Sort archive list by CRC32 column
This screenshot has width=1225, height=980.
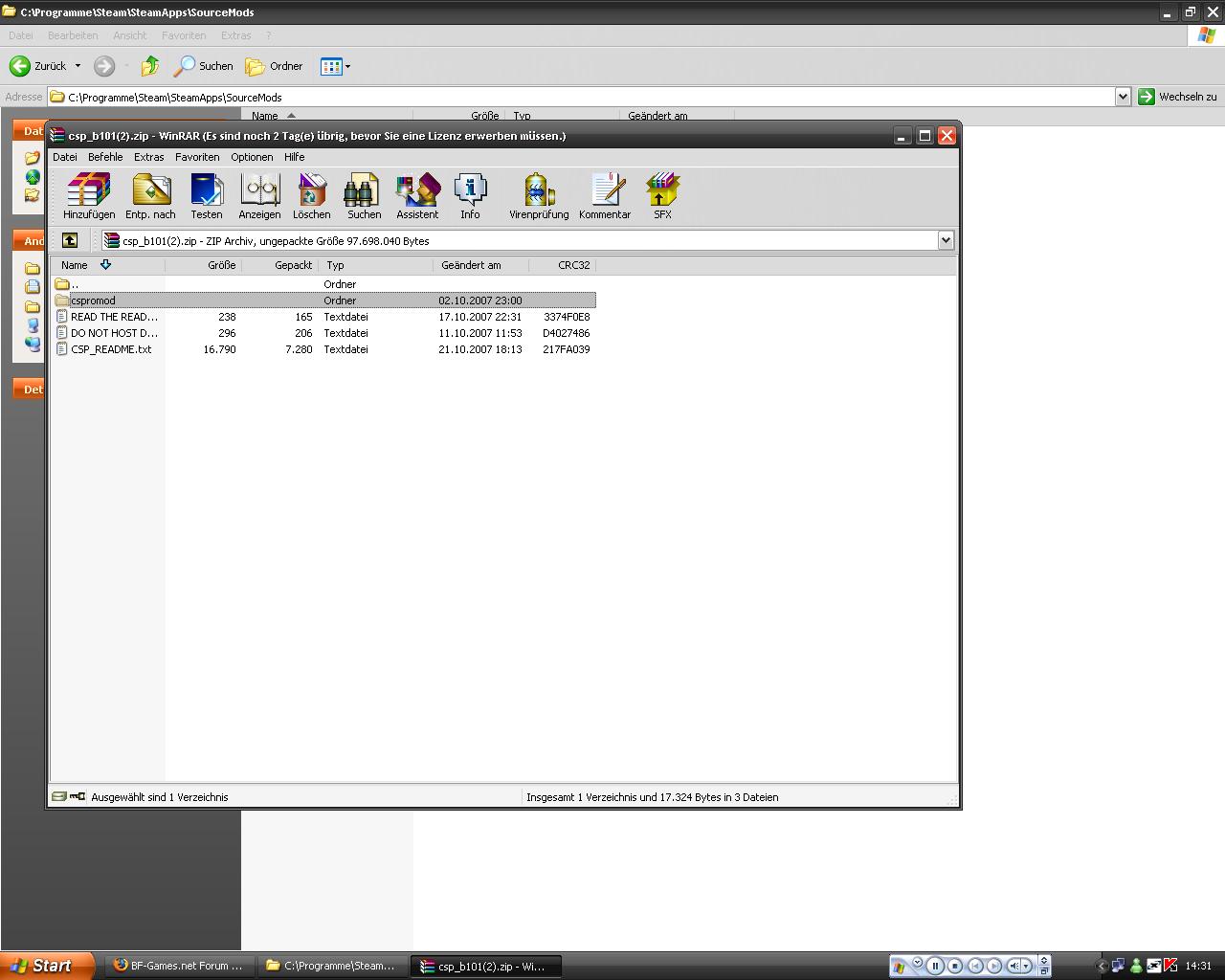coord(562,265)
